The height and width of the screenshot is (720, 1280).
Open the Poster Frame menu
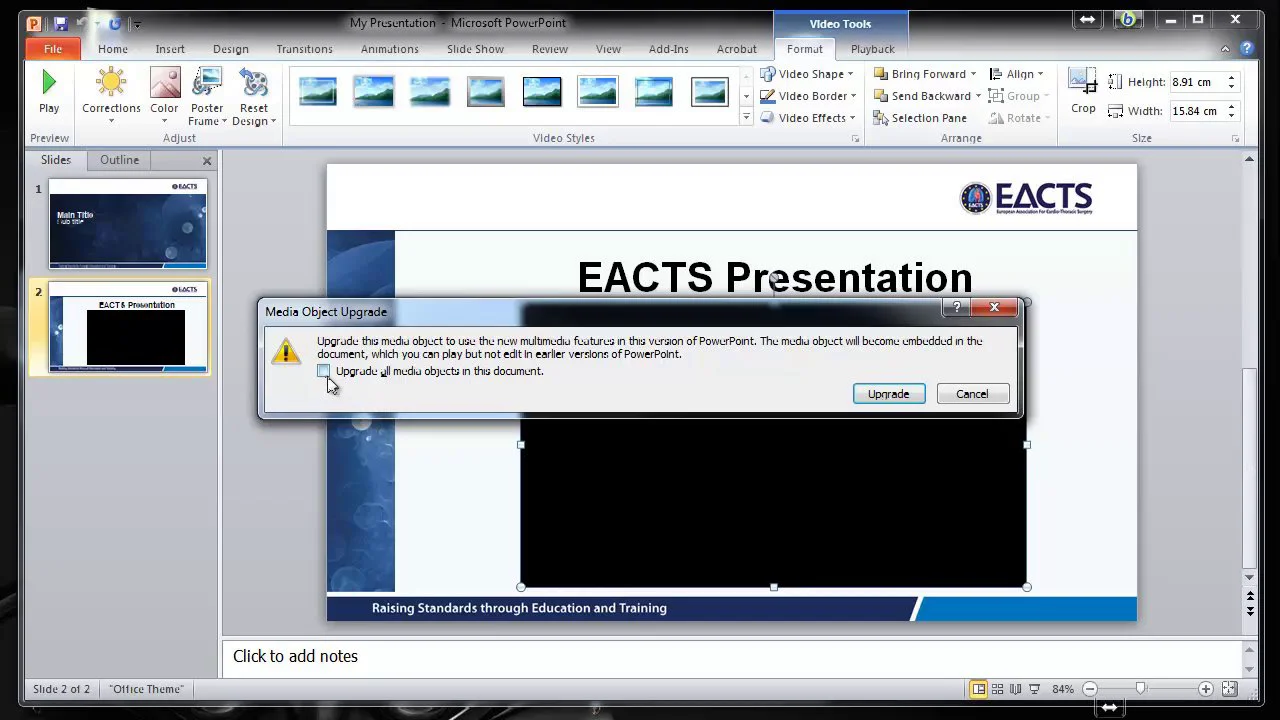(207, 96)
